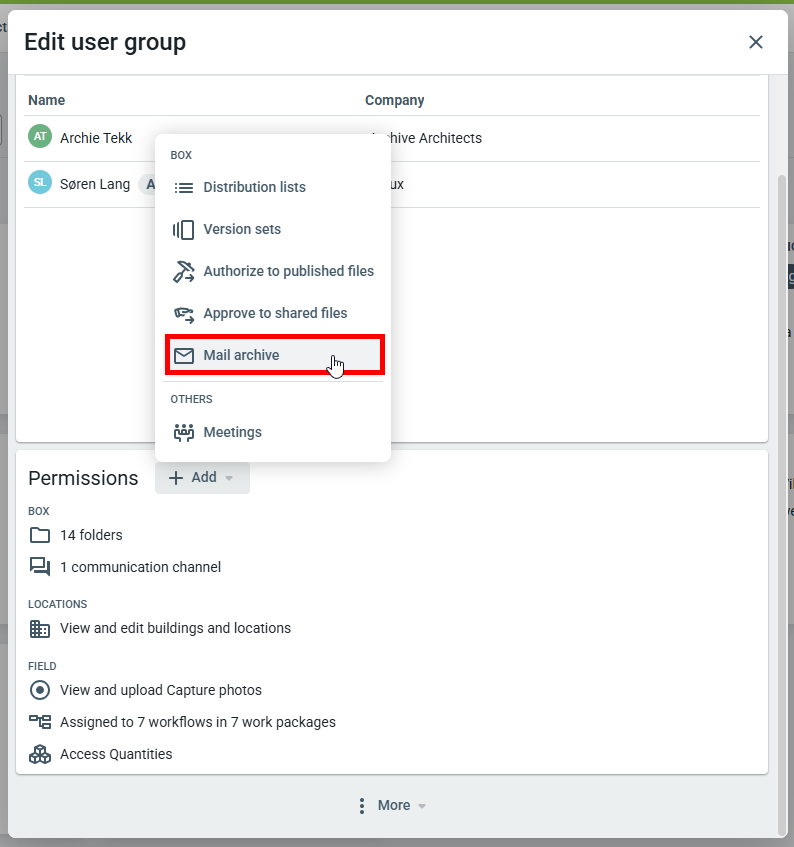Click the Access Quantities cubes icon
Screen dimensions: 794x847
click(40, 754)
